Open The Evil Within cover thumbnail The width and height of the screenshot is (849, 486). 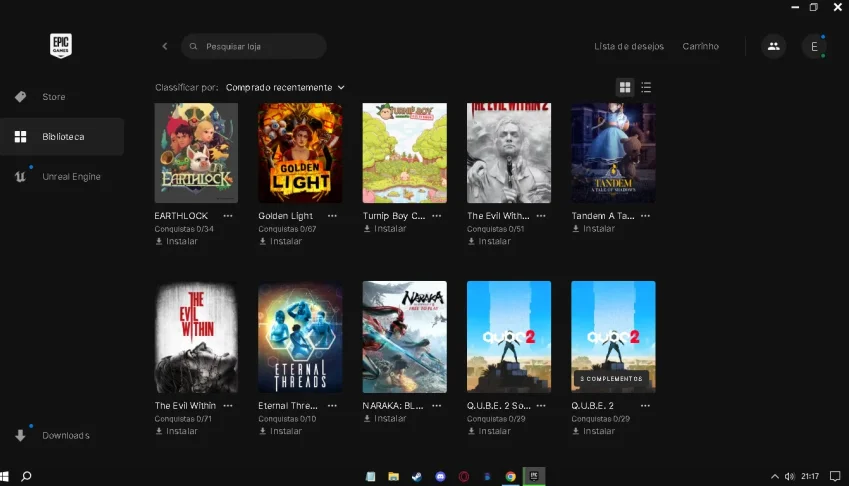[196, 337]
